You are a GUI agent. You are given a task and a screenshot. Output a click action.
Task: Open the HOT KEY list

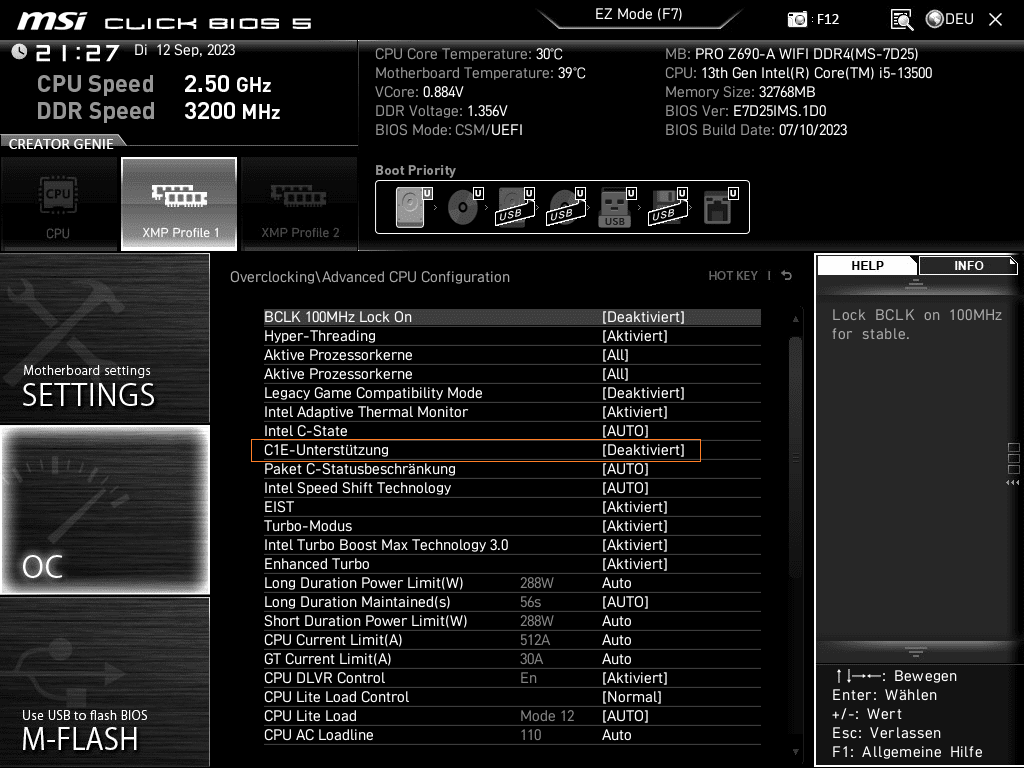[x=733, y=276]
